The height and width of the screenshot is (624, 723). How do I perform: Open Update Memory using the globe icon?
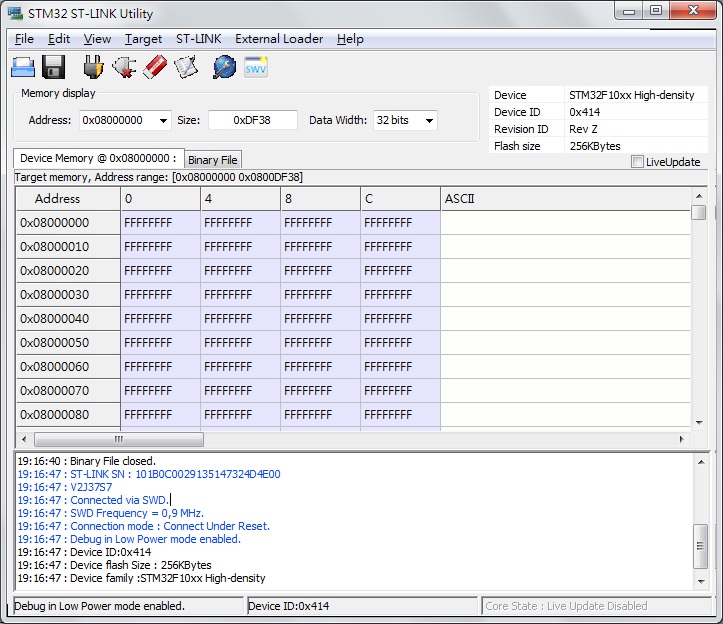225,67
